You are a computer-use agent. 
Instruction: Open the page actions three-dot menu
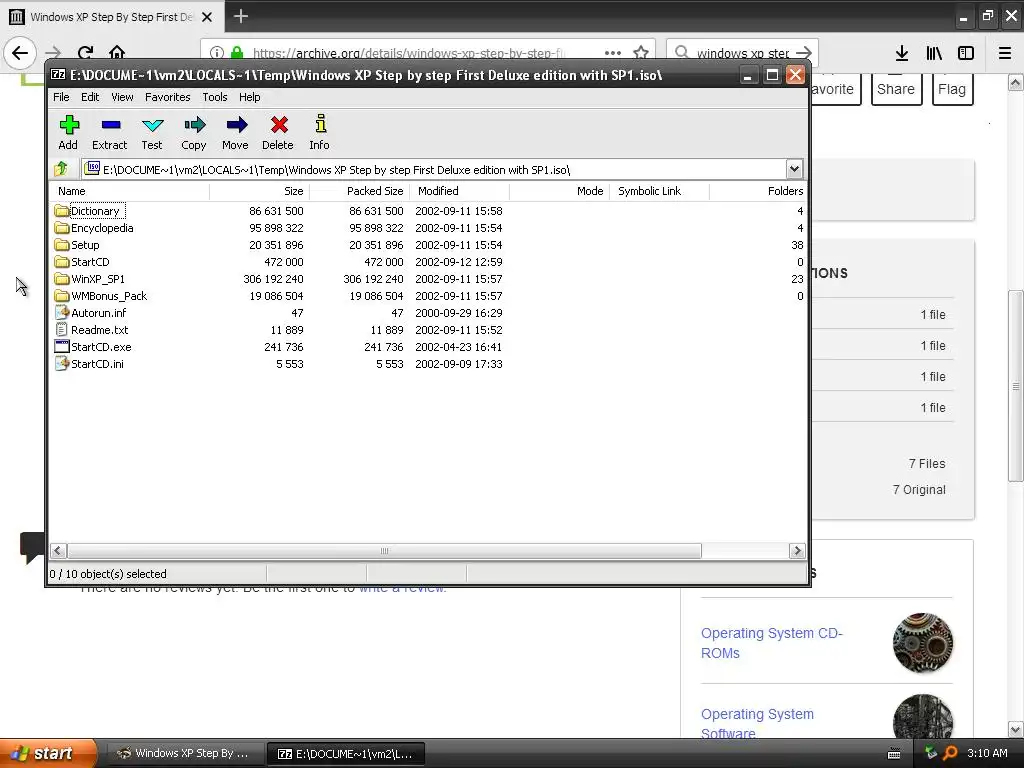pyautogui.click(x=613, y=53)
